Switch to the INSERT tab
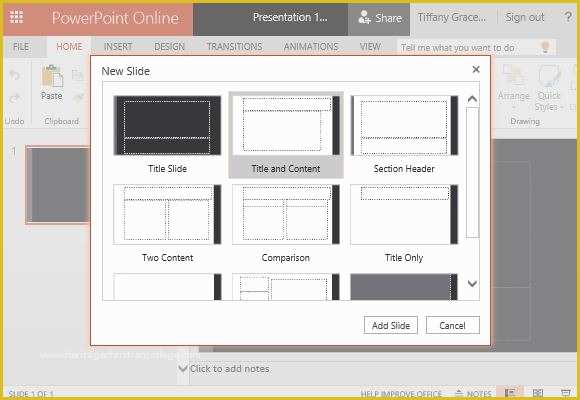The height and width of the screenshot is (400, 580). [118, 47]
